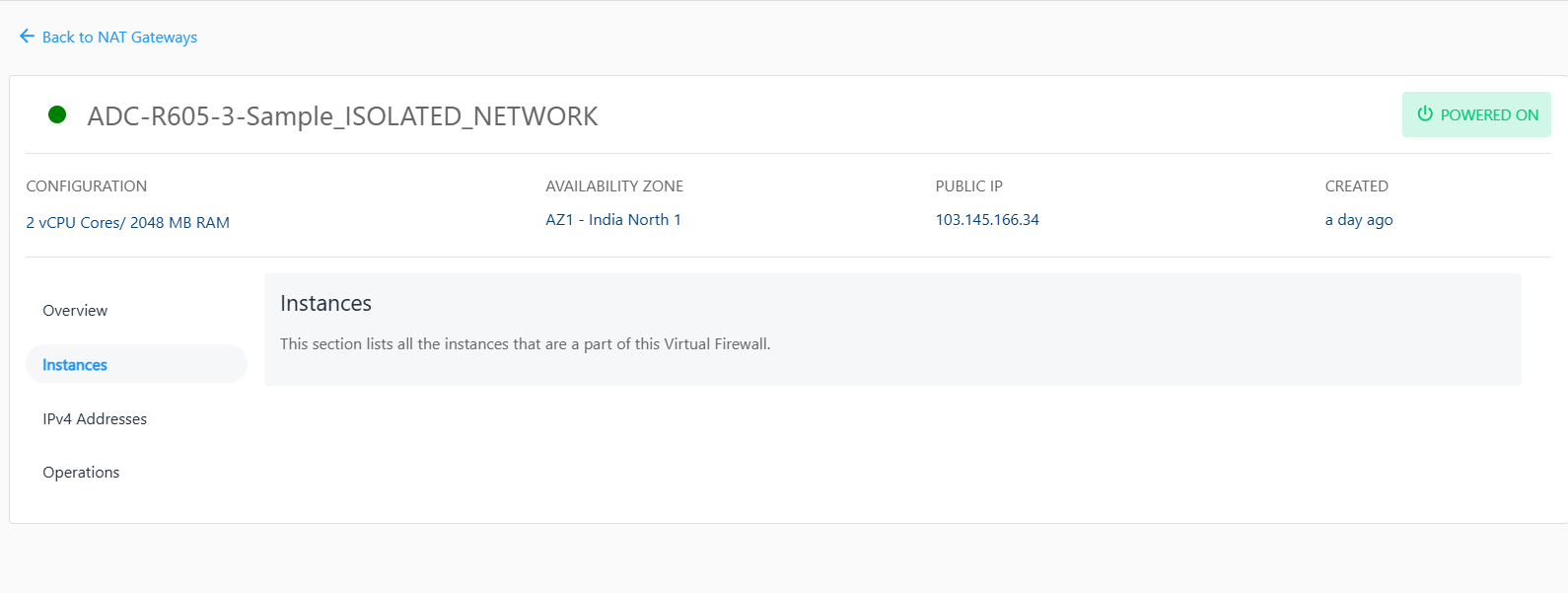Click the PUBLIC IP column label
The image size is (1568, 593).
tap(968, 186)
